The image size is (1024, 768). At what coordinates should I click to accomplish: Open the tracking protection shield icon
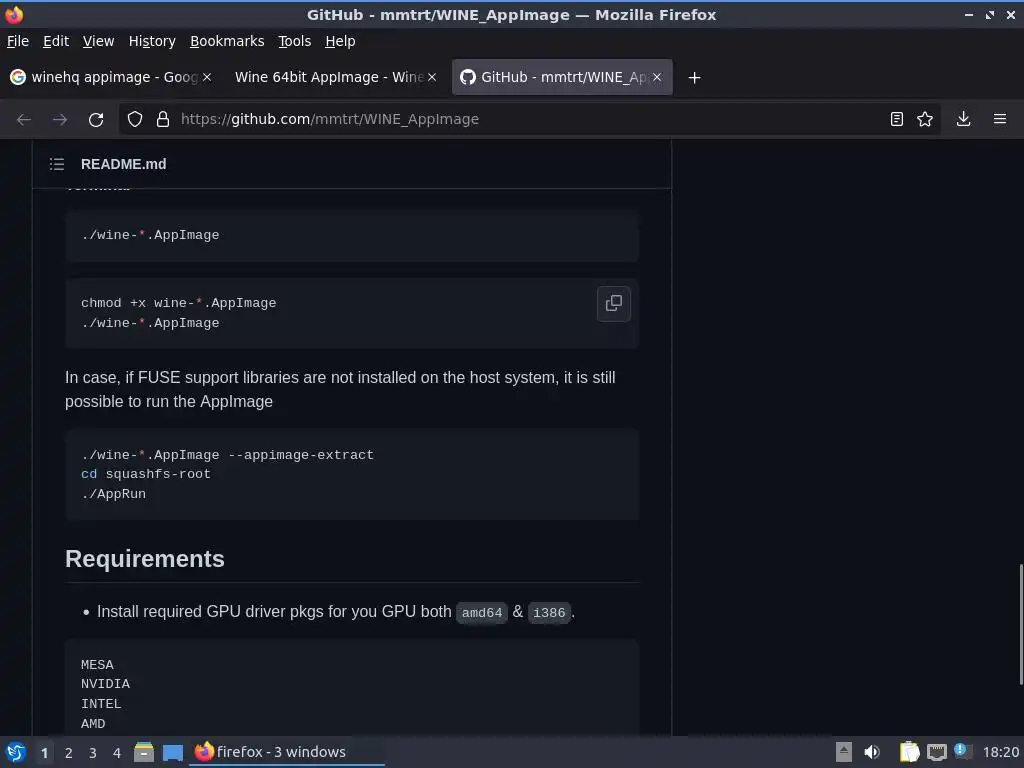click(x=135, y=119)
